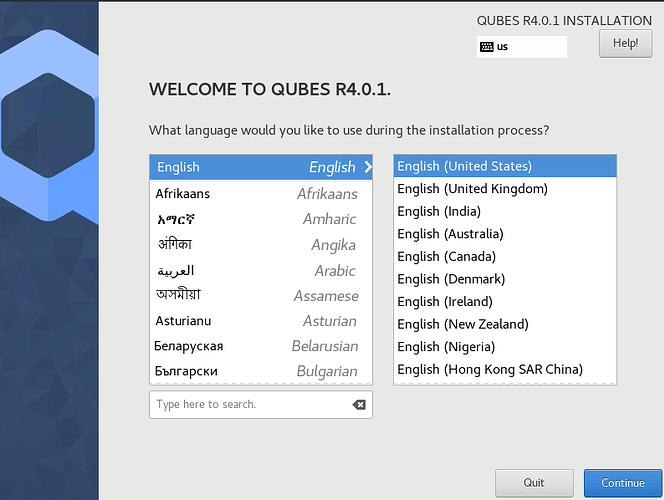Open the us keyboard layout indicator
The height and width of the screenshot is (500, 664).
tap(522, 47)
